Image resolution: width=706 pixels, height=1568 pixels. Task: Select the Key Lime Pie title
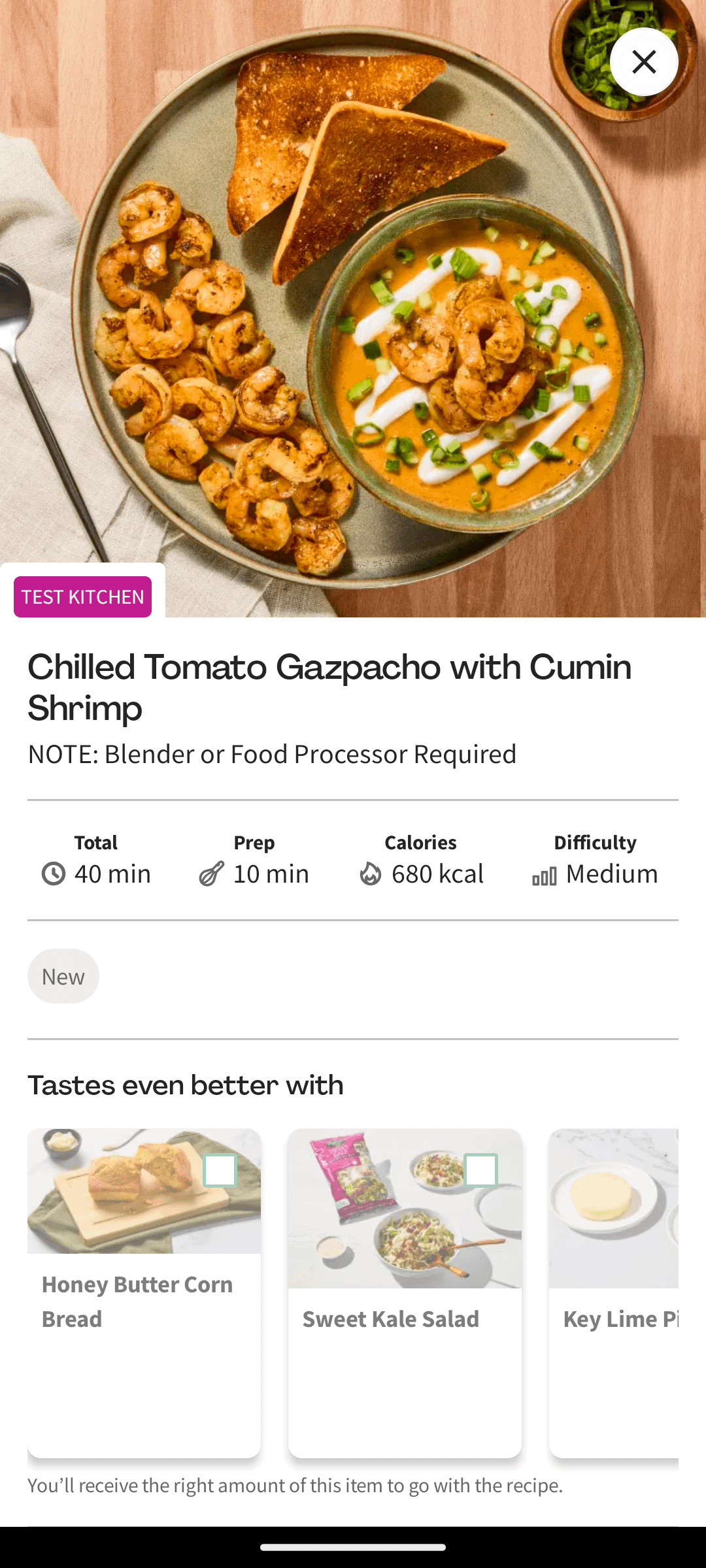pos(620,1319)
